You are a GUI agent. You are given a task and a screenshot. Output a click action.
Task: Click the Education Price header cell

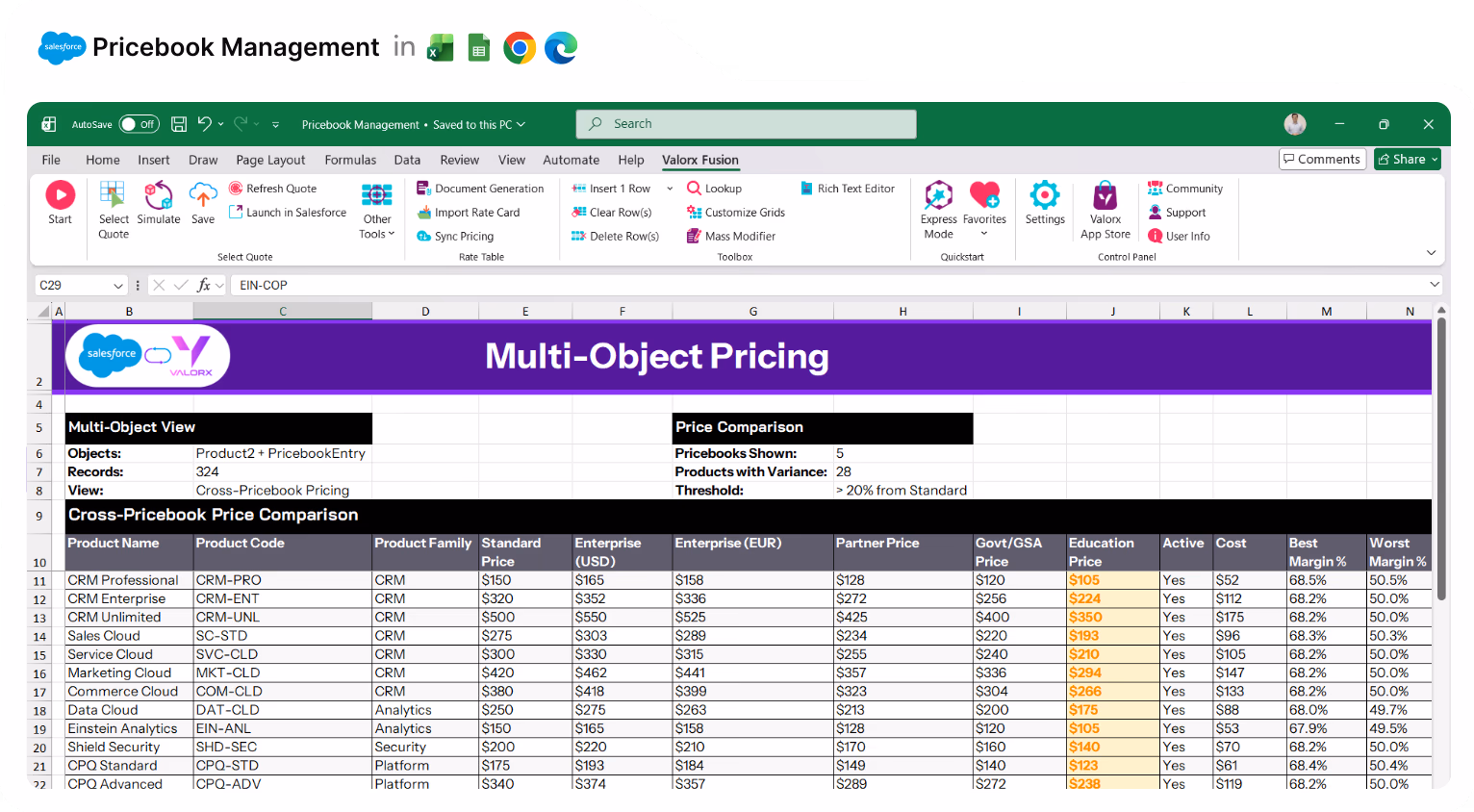pos(1111,551)
